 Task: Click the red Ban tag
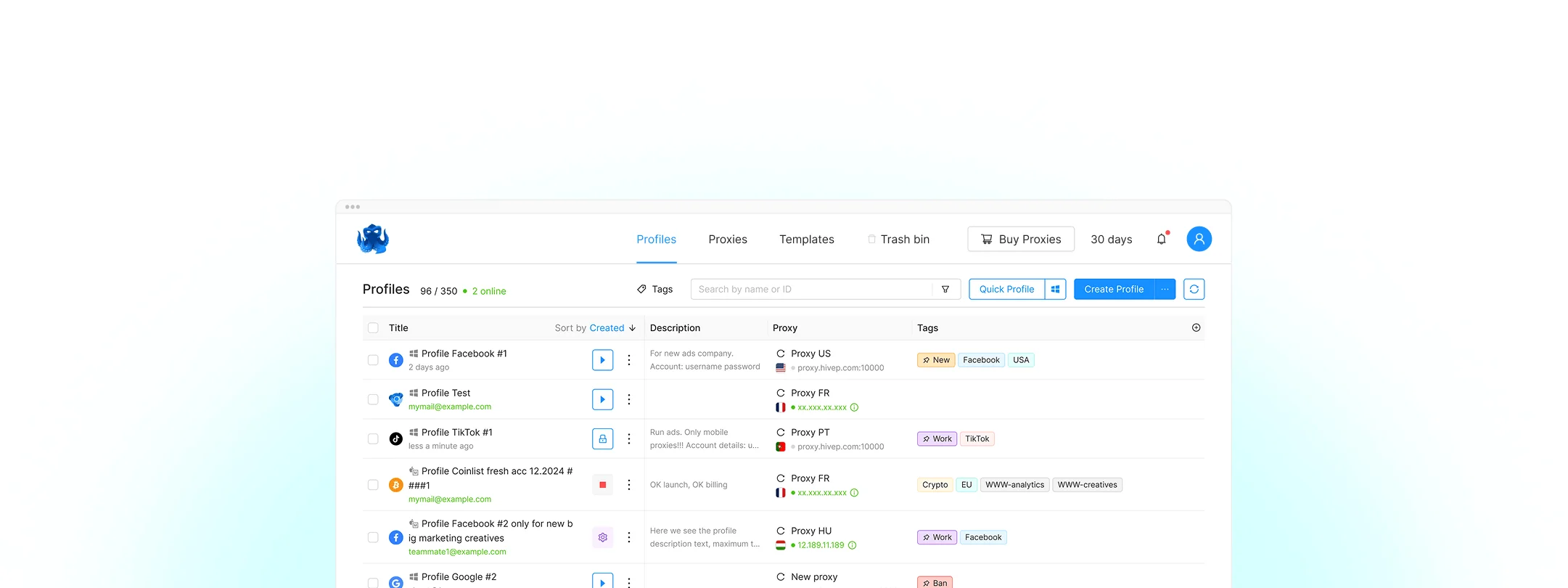[x=935, y=582]
